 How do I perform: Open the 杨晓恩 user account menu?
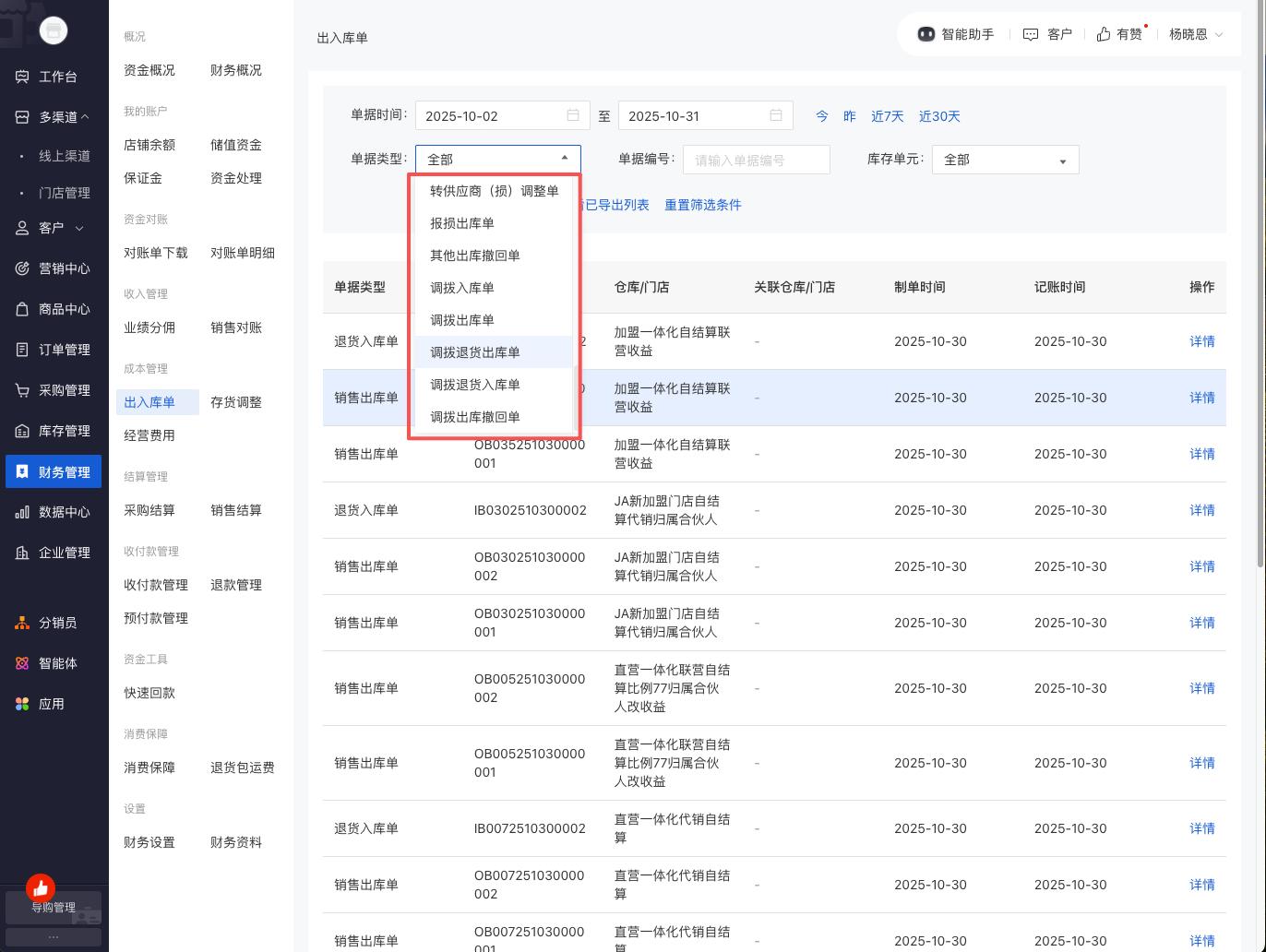pyautogui.click(x=1195, y=34)
